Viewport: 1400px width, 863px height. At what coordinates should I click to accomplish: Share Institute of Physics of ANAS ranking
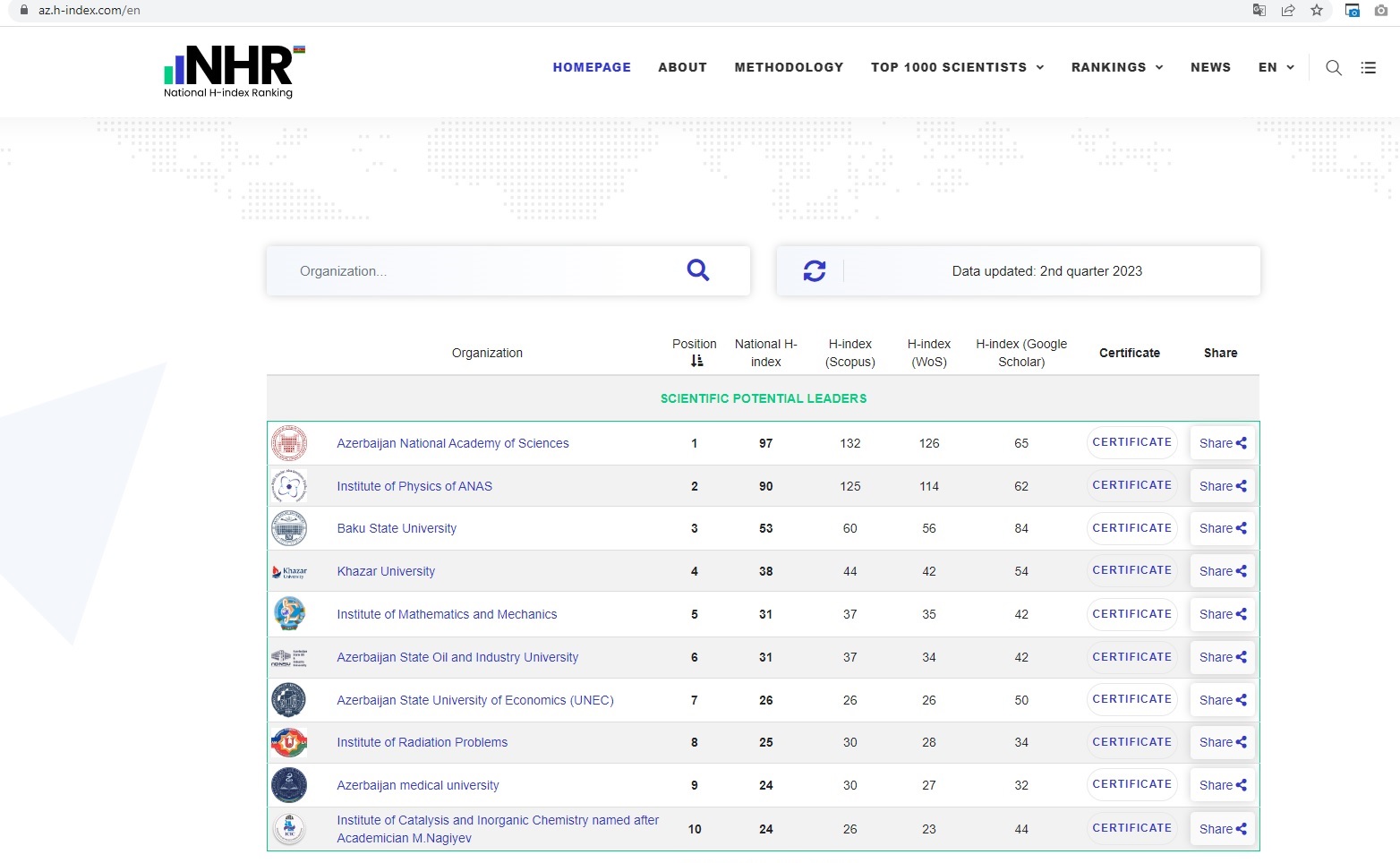[1223, 486]
